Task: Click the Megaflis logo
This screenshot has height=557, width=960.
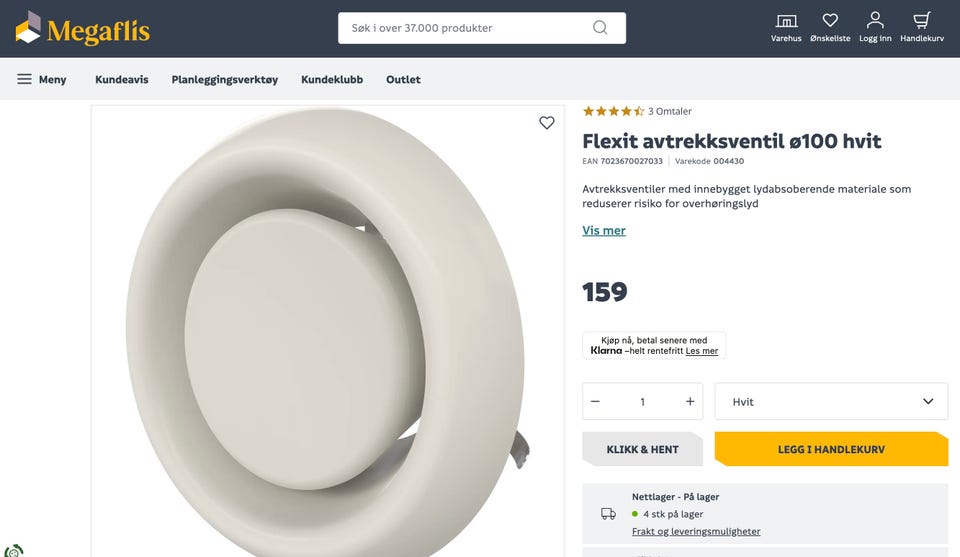Action: point(83,29)
